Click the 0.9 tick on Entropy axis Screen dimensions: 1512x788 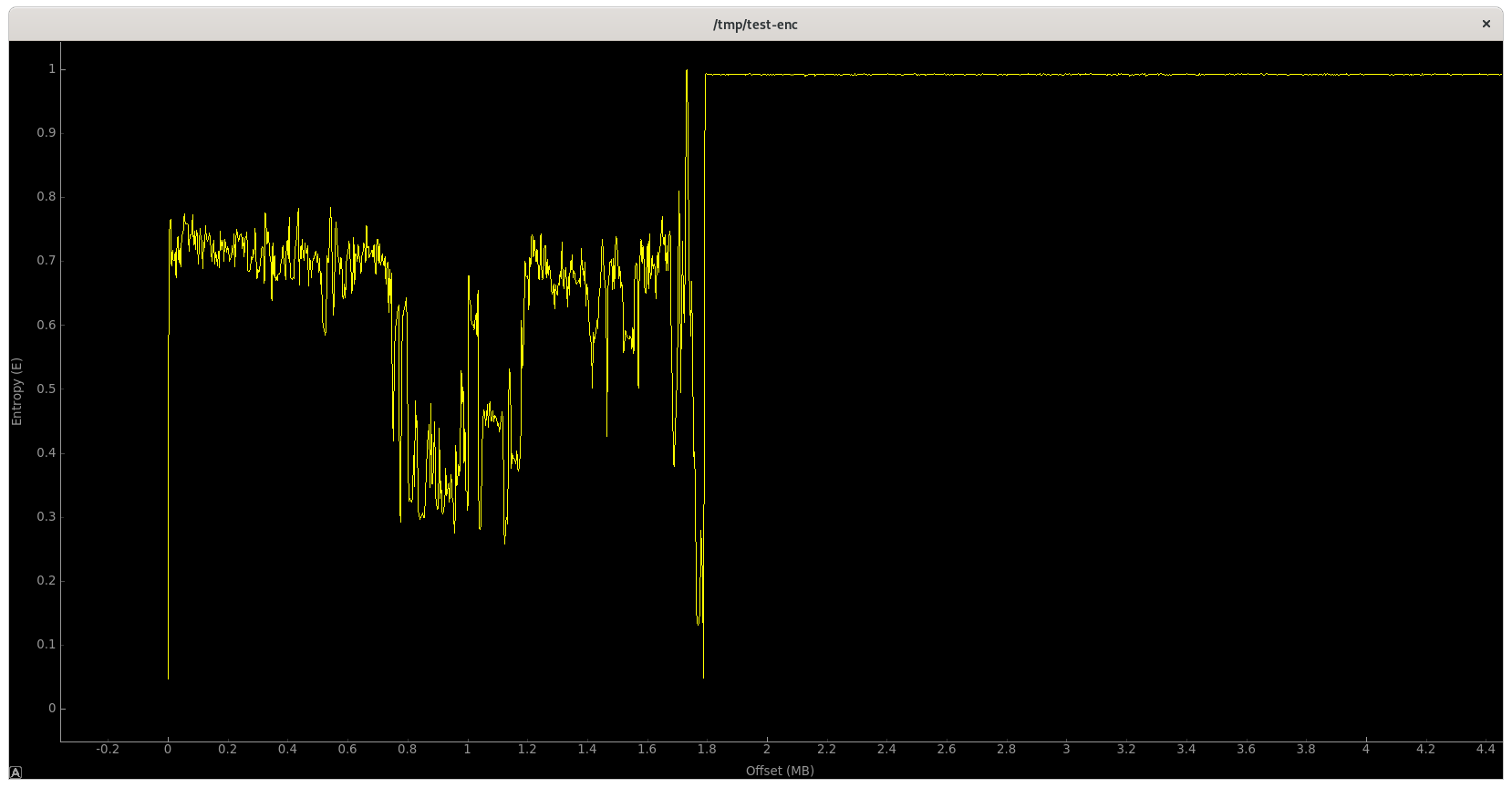[x=46, y=132]
